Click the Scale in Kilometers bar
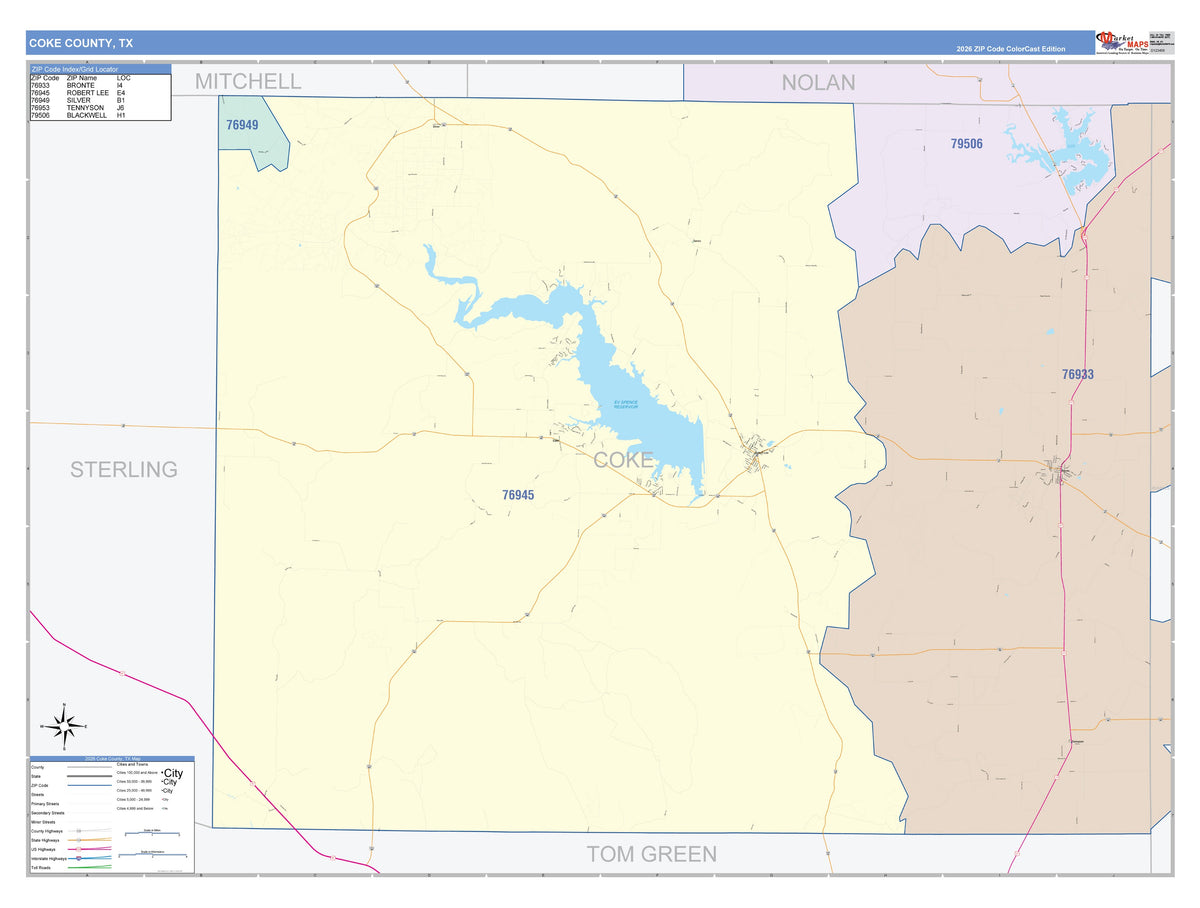Screen dimensions: 1200x908 tap(152, 855)
